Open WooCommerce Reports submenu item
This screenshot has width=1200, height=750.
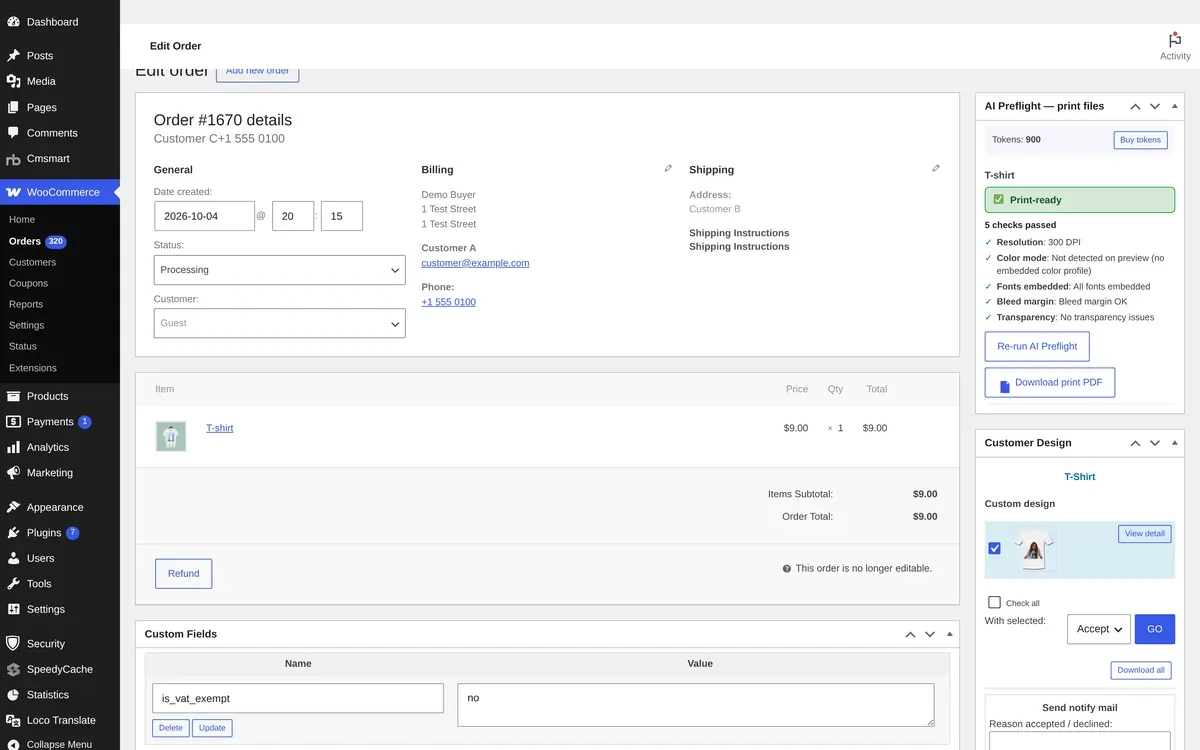tap(26, 304)
